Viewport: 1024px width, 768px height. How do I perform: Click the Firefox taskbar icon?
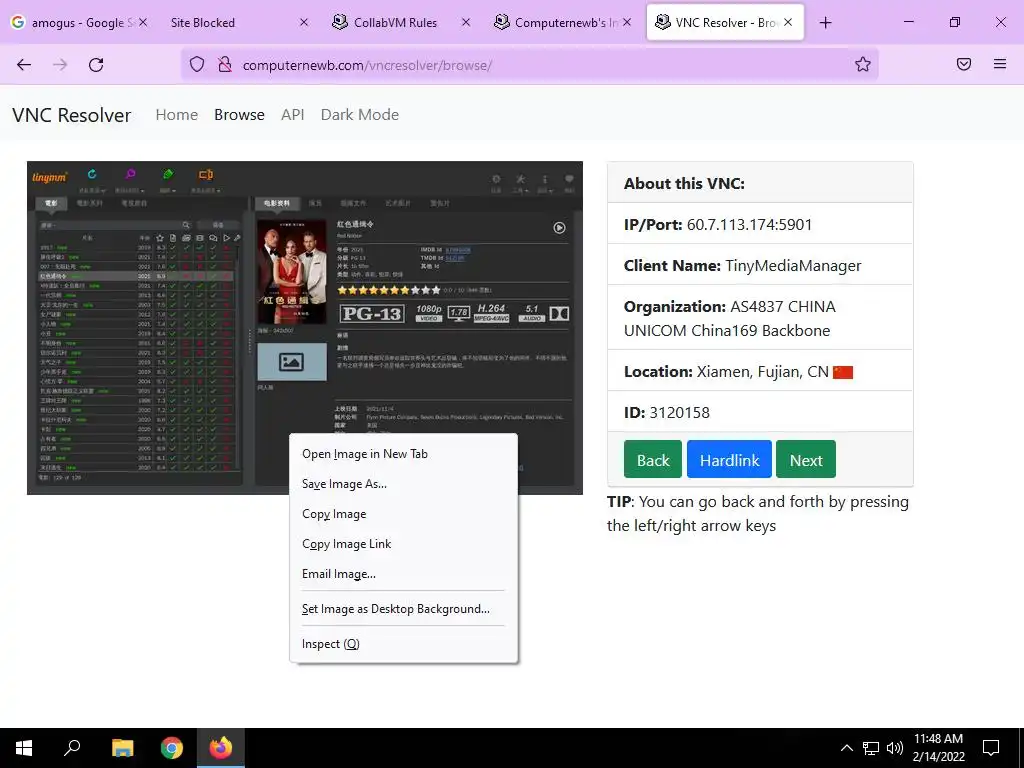pyautogui.click(x=221, y=748)
